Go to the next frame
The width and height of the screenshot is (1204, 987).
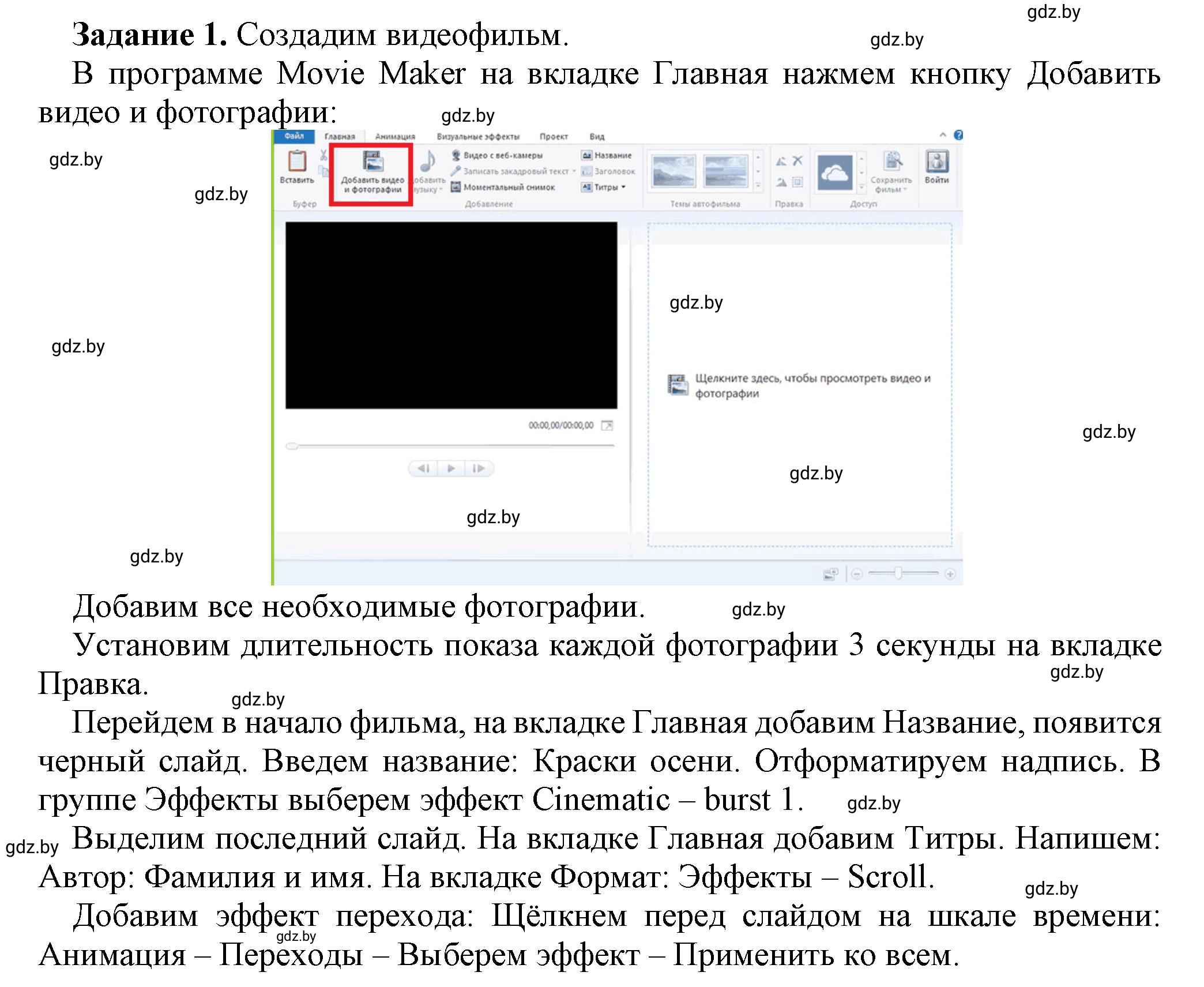point(479,468)
